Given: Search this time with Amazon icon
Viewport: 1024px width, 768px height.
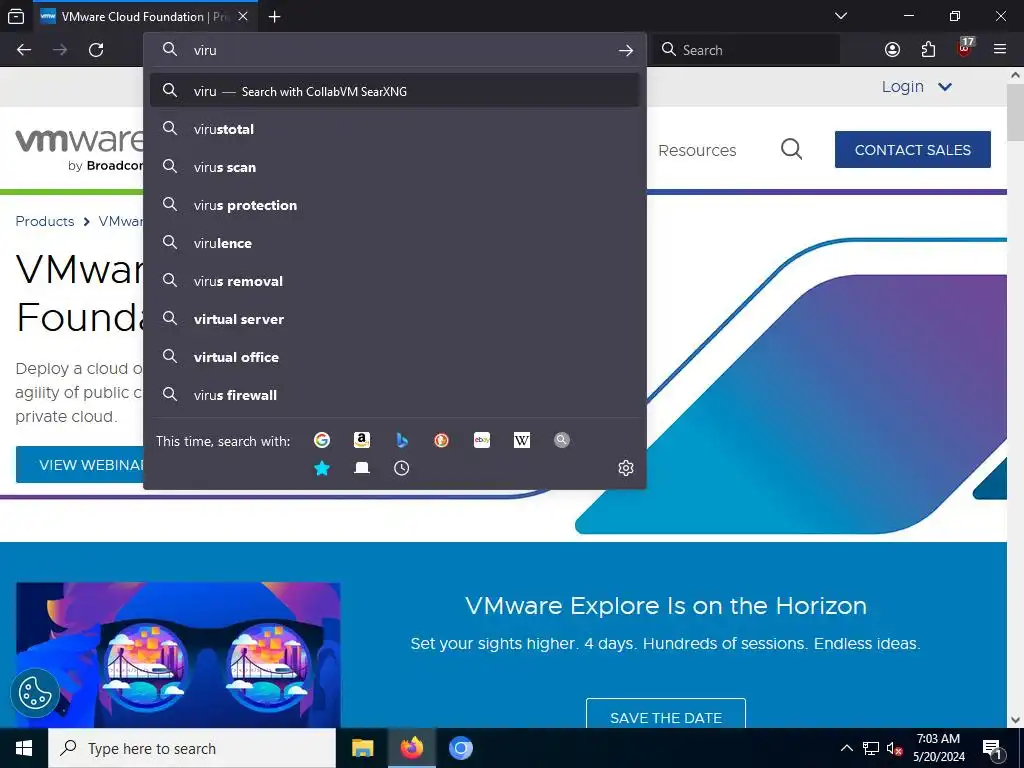Looking at the screenshot, I should (362, 440).
